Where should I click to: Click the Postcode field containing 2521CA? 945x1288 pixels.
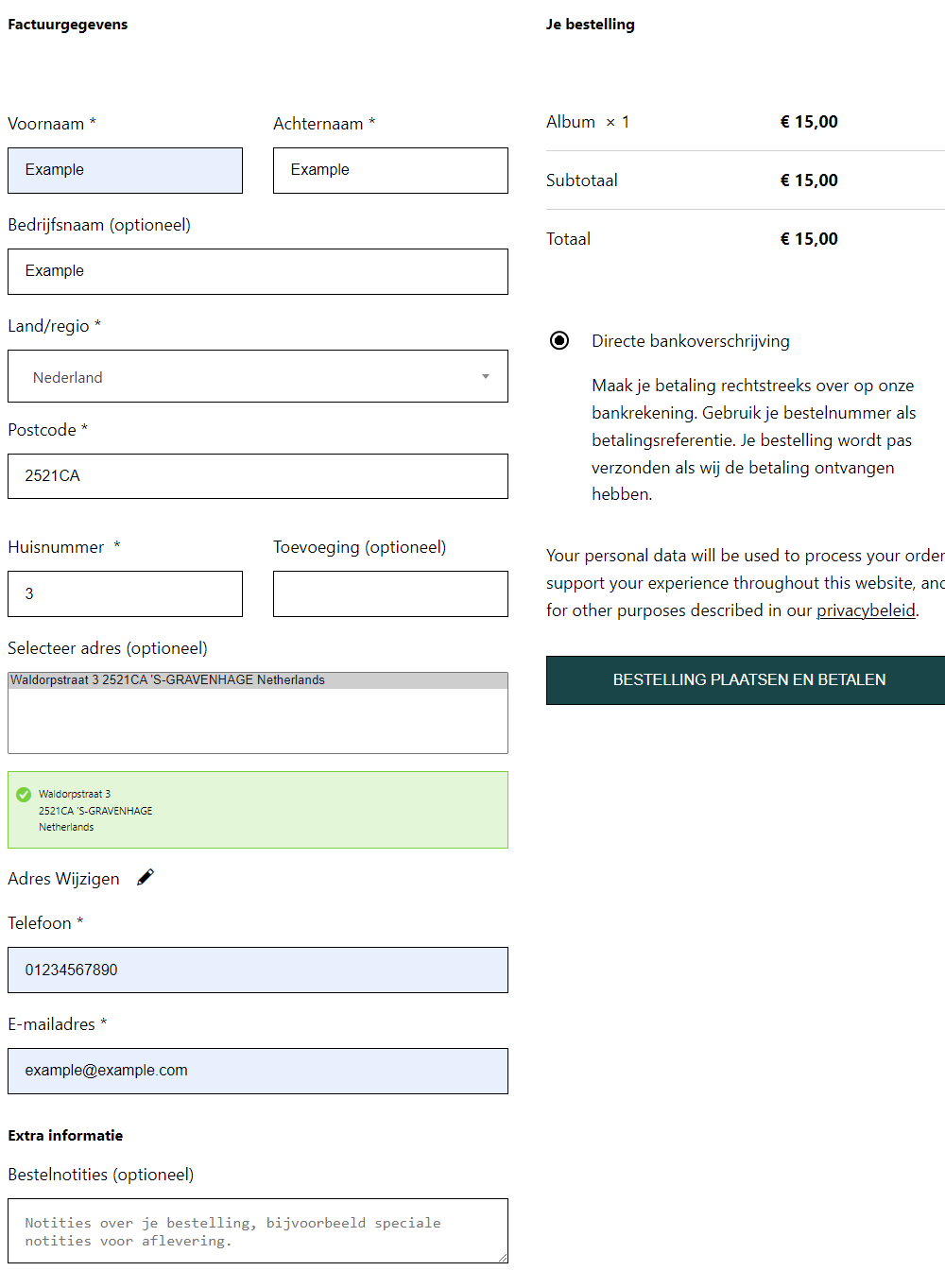[258, 476]
